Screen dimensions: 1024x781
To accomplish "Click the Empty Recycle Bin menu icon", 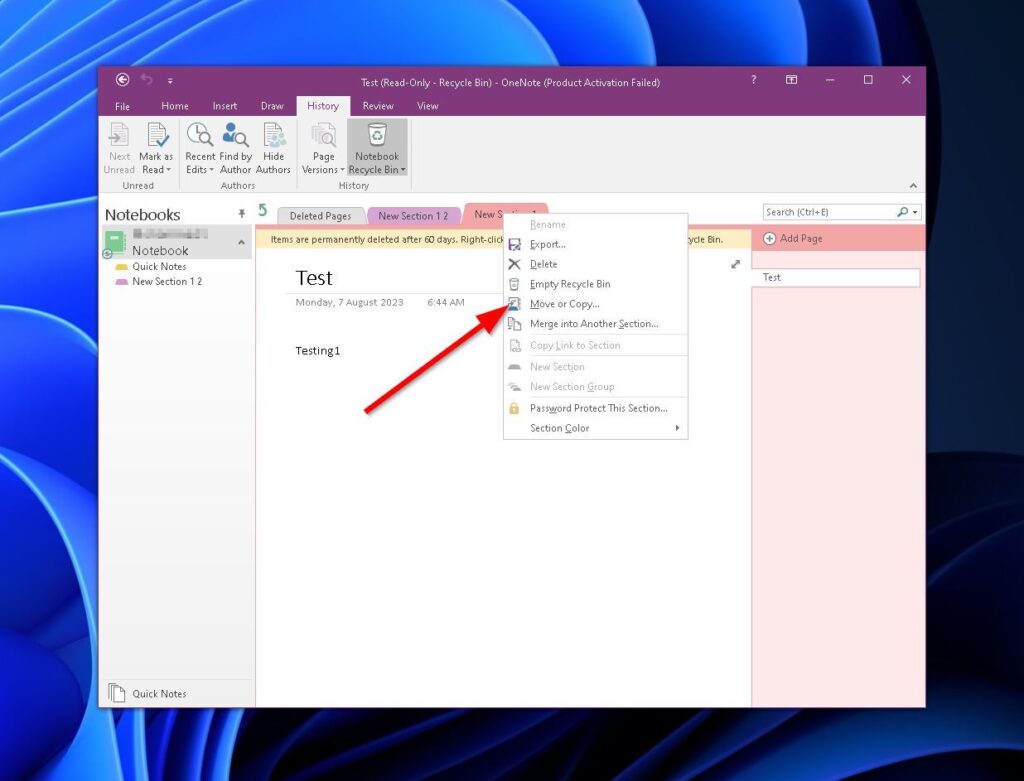I will coord(514,284).
